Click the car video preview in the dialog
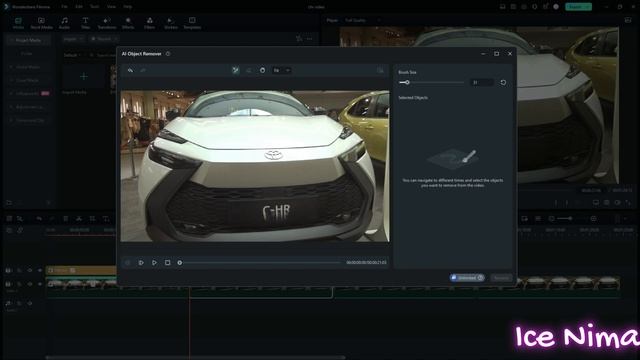The image size is (640, 360). point(255,166)
